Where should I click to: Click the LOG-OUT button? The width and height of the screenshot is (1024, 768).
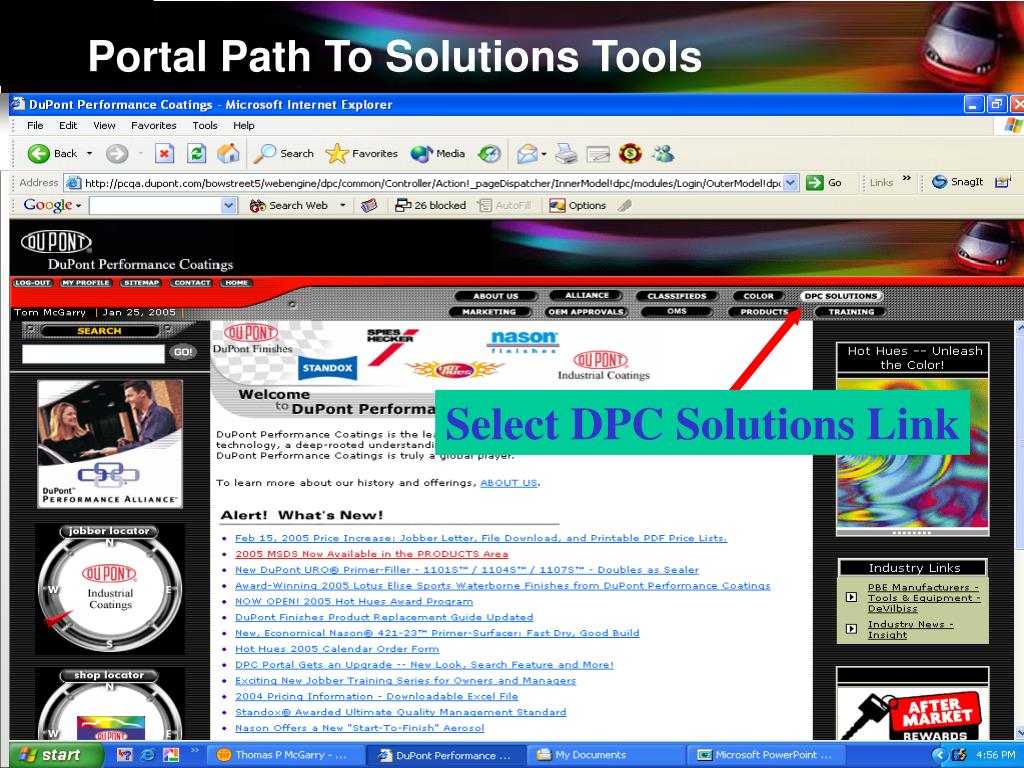click(x=33, y=283)
